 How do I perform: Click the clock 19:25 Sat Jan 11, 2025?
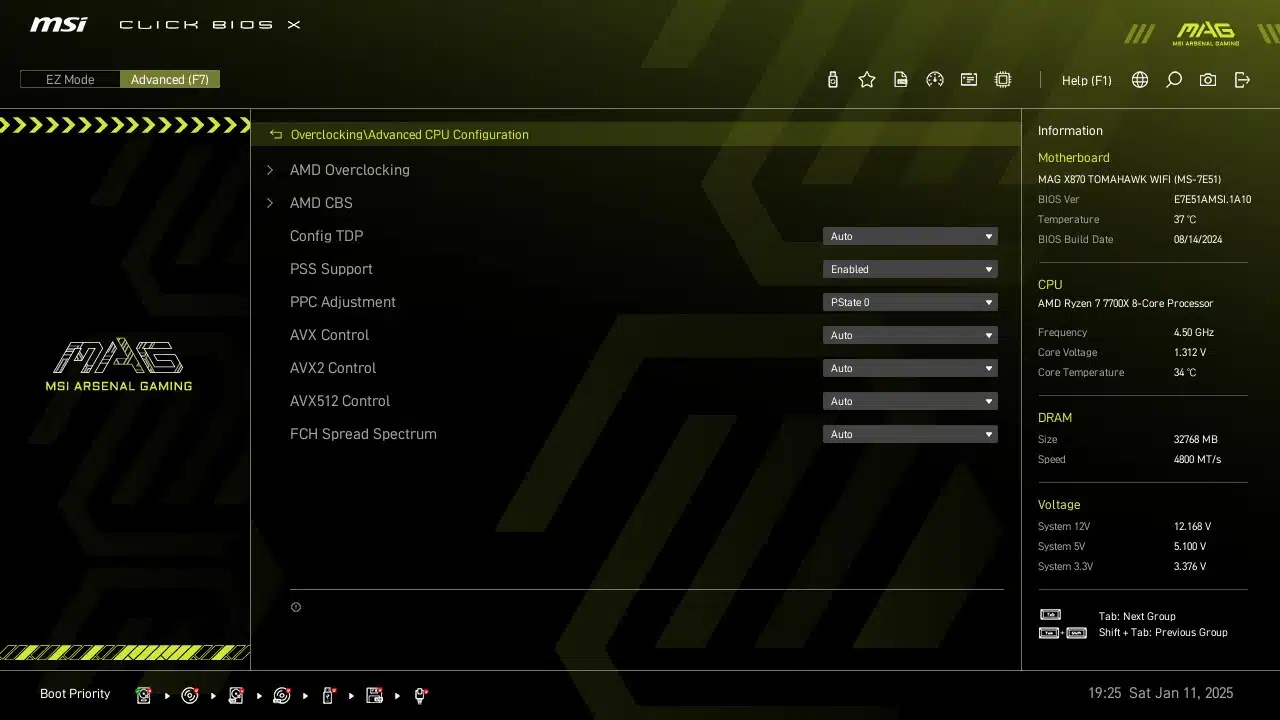click(1160, 693)
